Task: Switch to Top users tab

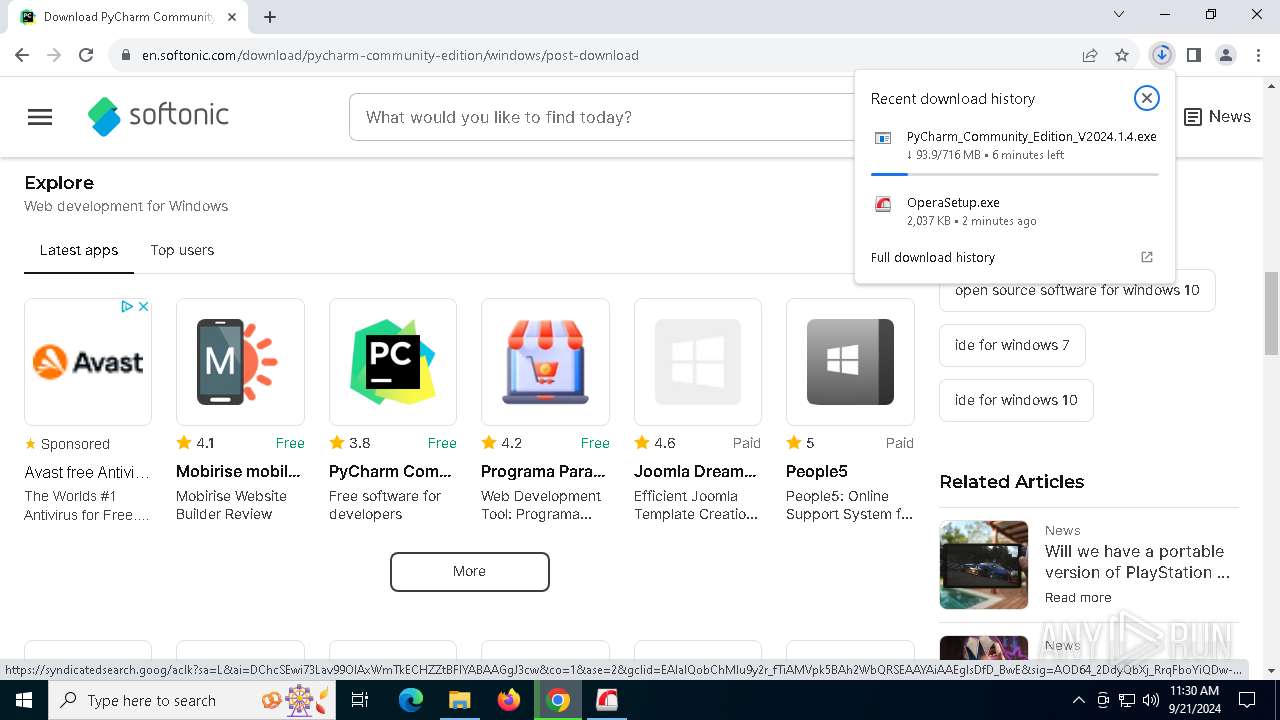Action: (182, 250)
